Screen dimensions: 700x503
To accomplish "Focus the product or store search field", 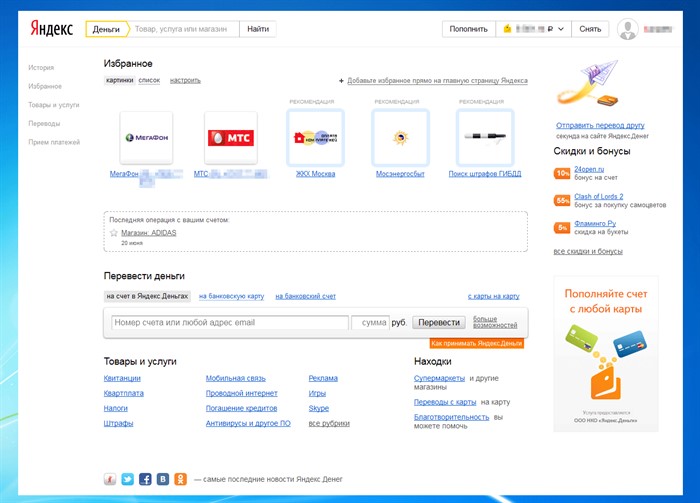I will point(184,29).
